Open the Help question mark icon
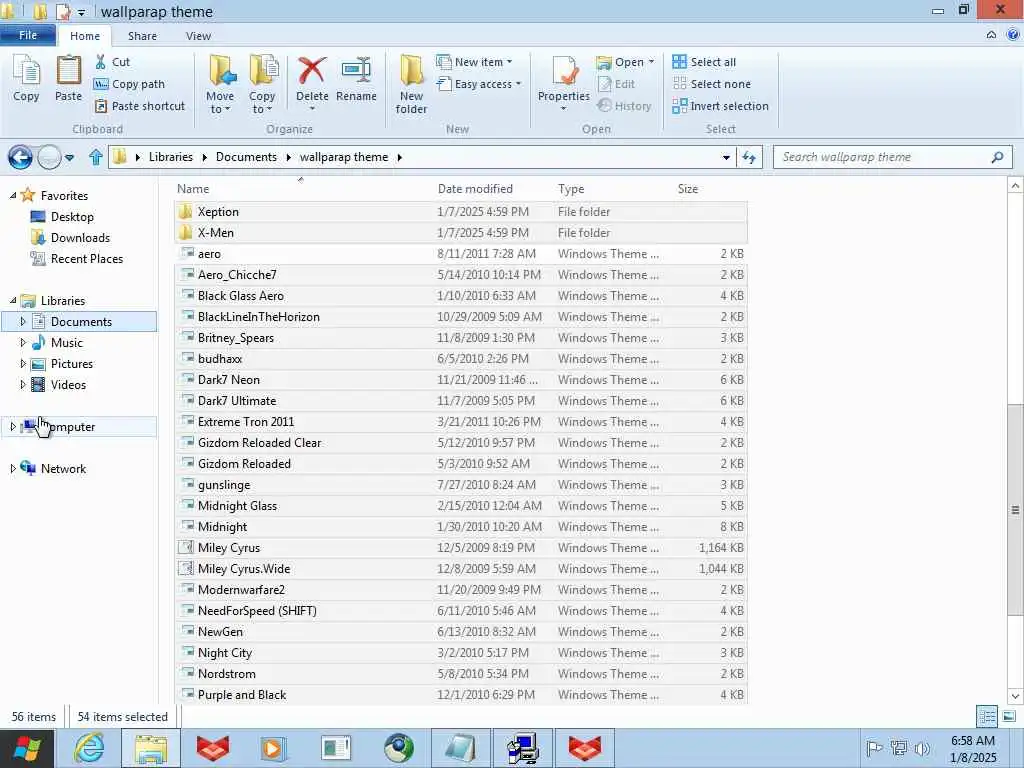This screenshot has height=768, width=1024. tap(1013, 35)
